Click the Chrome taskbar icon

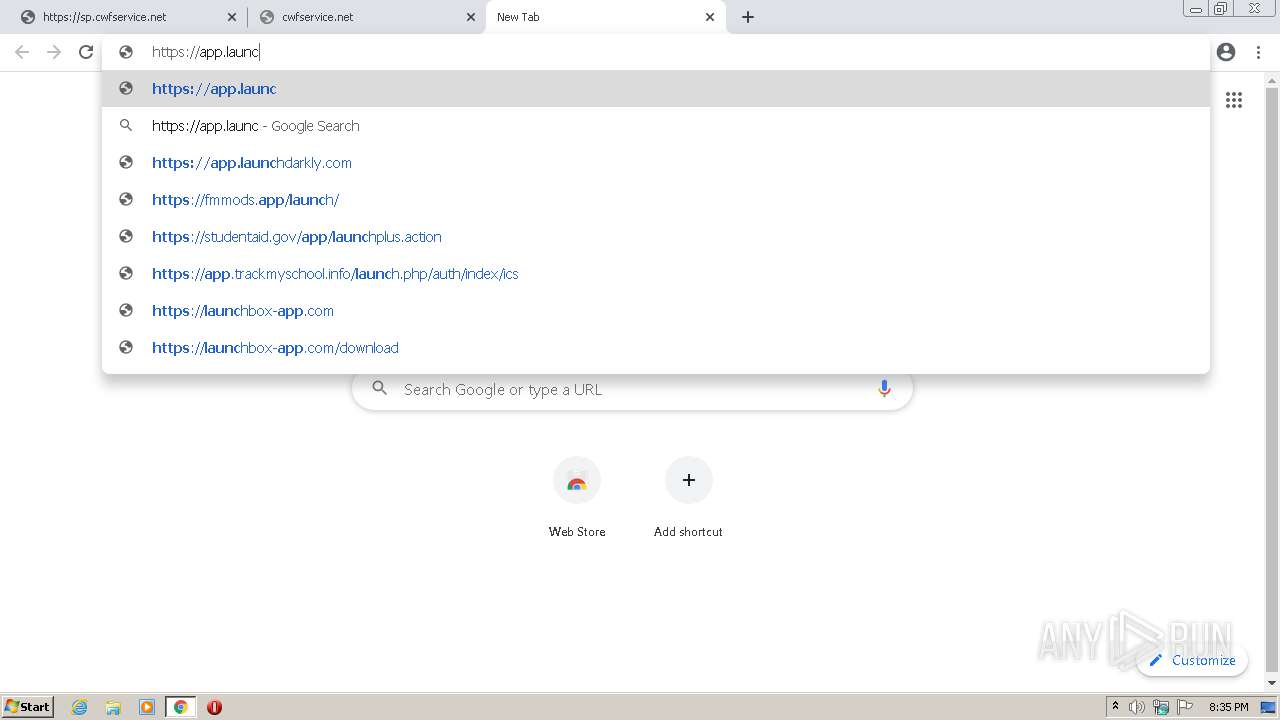(181, 707)
